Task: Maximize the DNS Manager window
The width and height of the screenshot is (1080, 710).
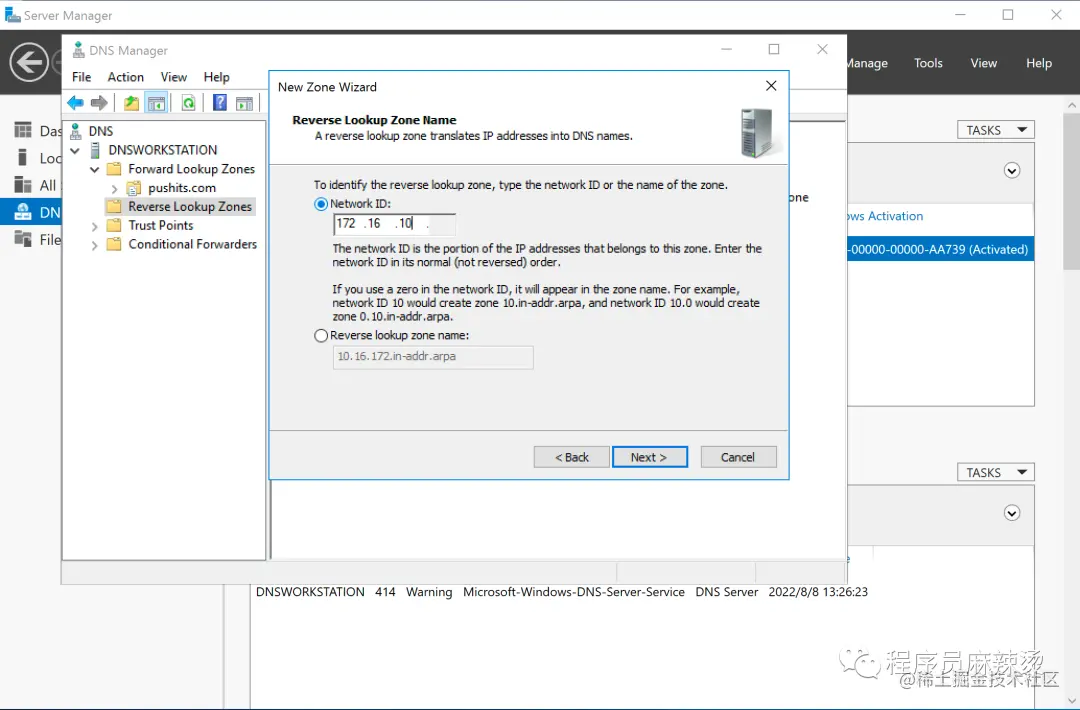Action: pyautogui.click(x=773, y=50)
